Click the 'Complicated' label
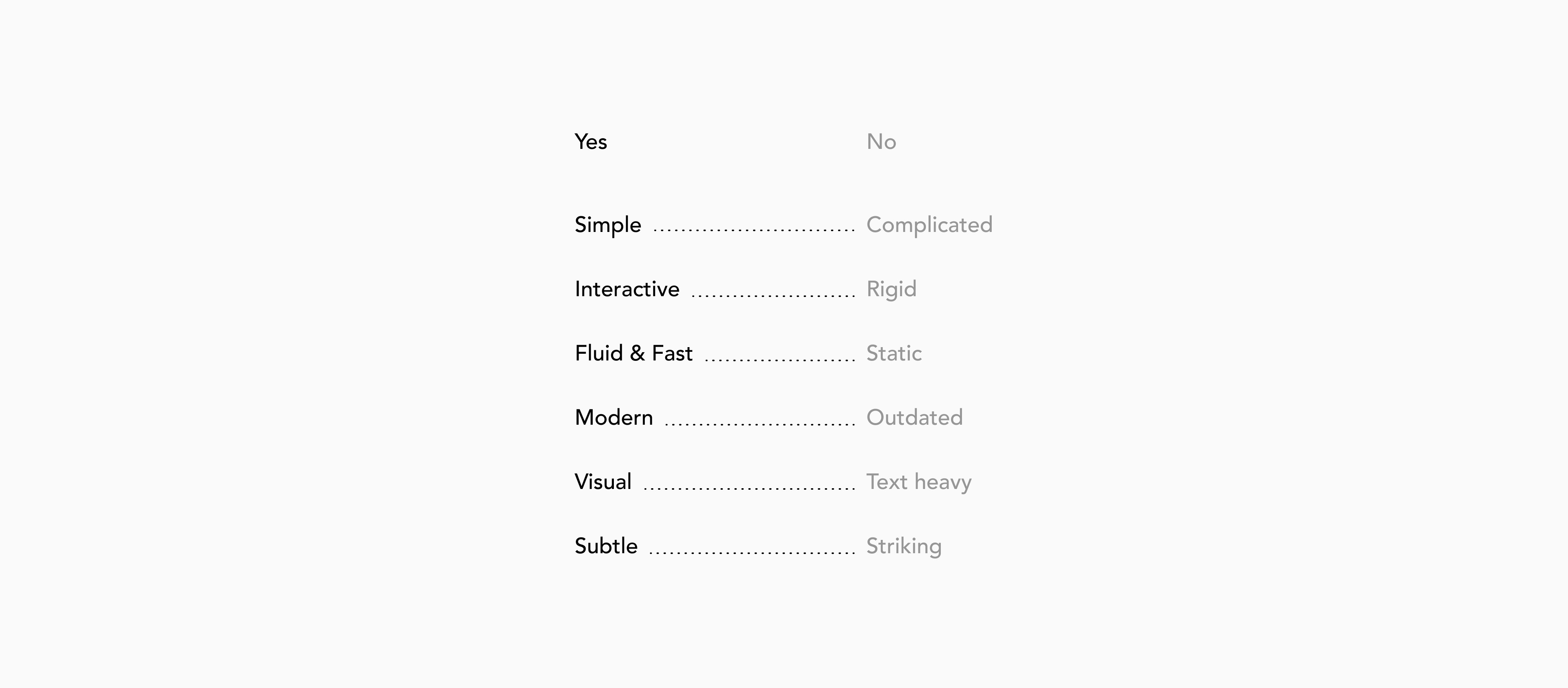 [929, 225]
